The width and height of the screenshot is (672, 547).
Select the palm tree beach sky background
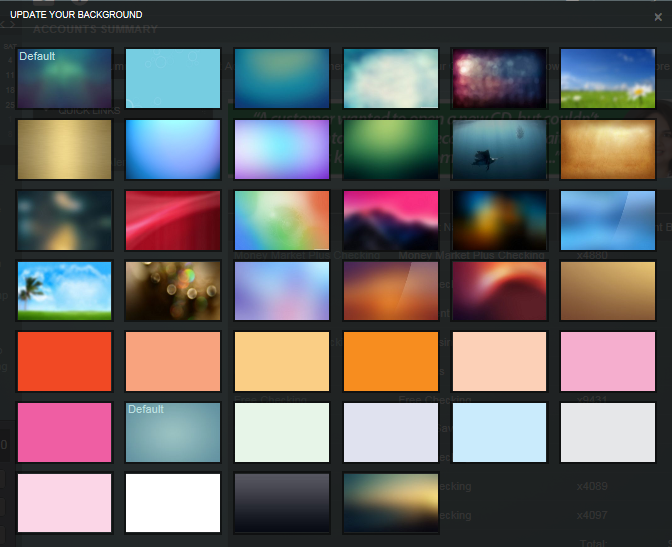pyautogui.click(x=64, y=291)
